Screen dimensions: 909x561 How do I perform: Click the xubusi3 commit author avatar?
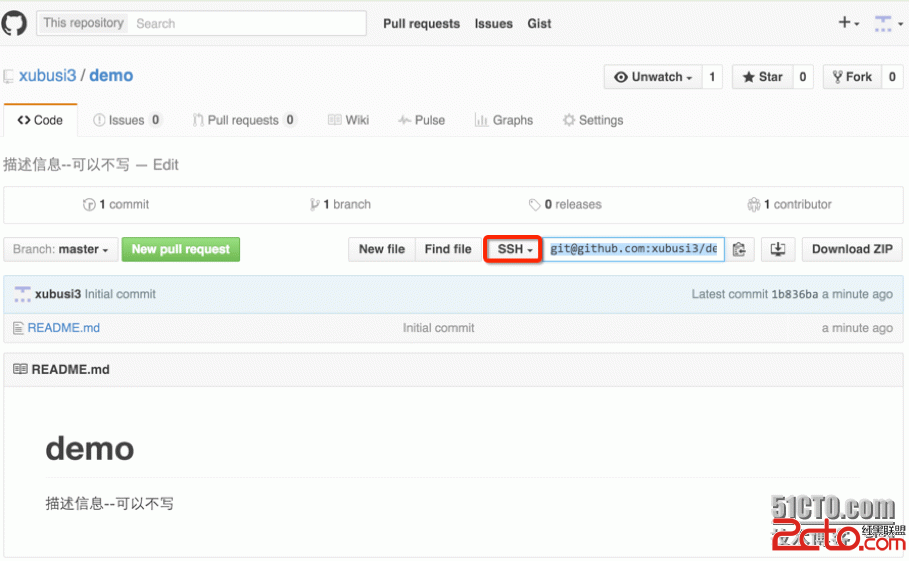[22, 294]
